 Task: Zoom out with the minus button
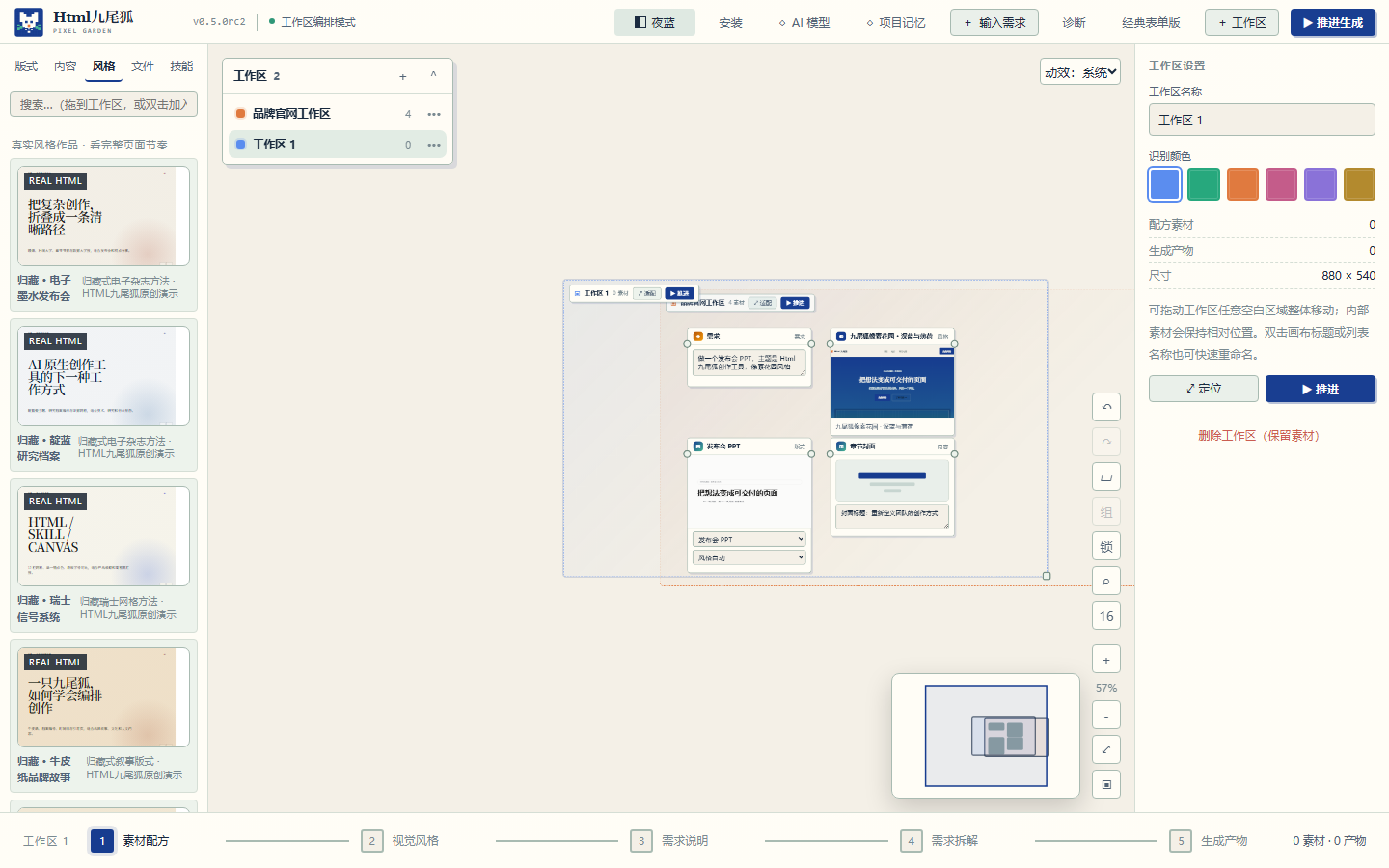pyautogui.click(x=1106, y=716)
